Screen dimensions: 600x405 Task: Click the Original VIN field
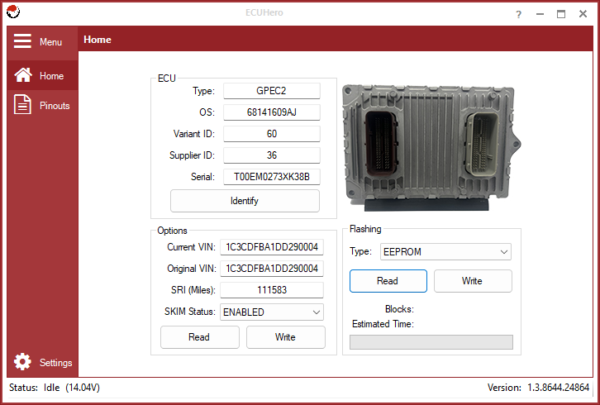click(x=272, y=268)
